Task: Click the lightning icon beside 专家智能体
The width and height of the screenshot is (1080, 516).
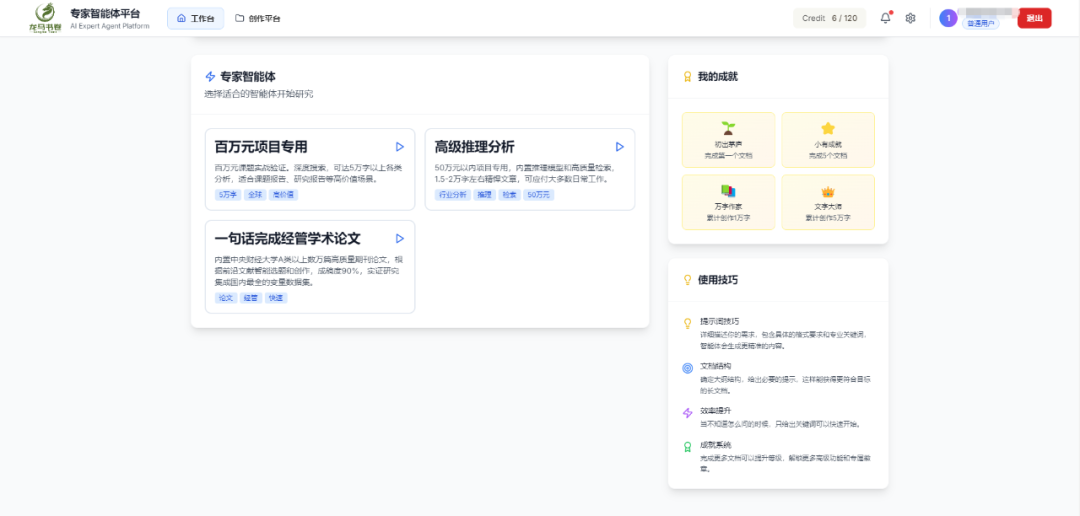Action: [210, 76]
